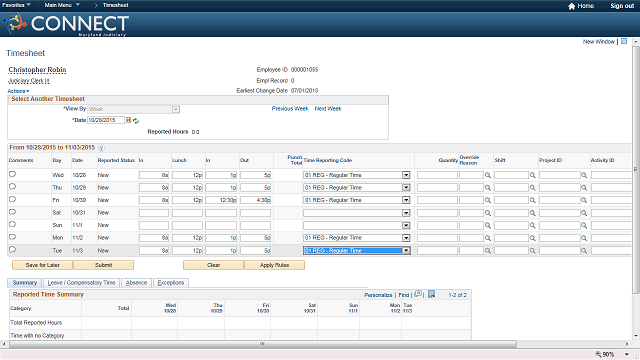The height and width of the screenshot is (360, 640).
Task: Click Quantity field in Wed 10/28 row
Action: click(437, 175)
